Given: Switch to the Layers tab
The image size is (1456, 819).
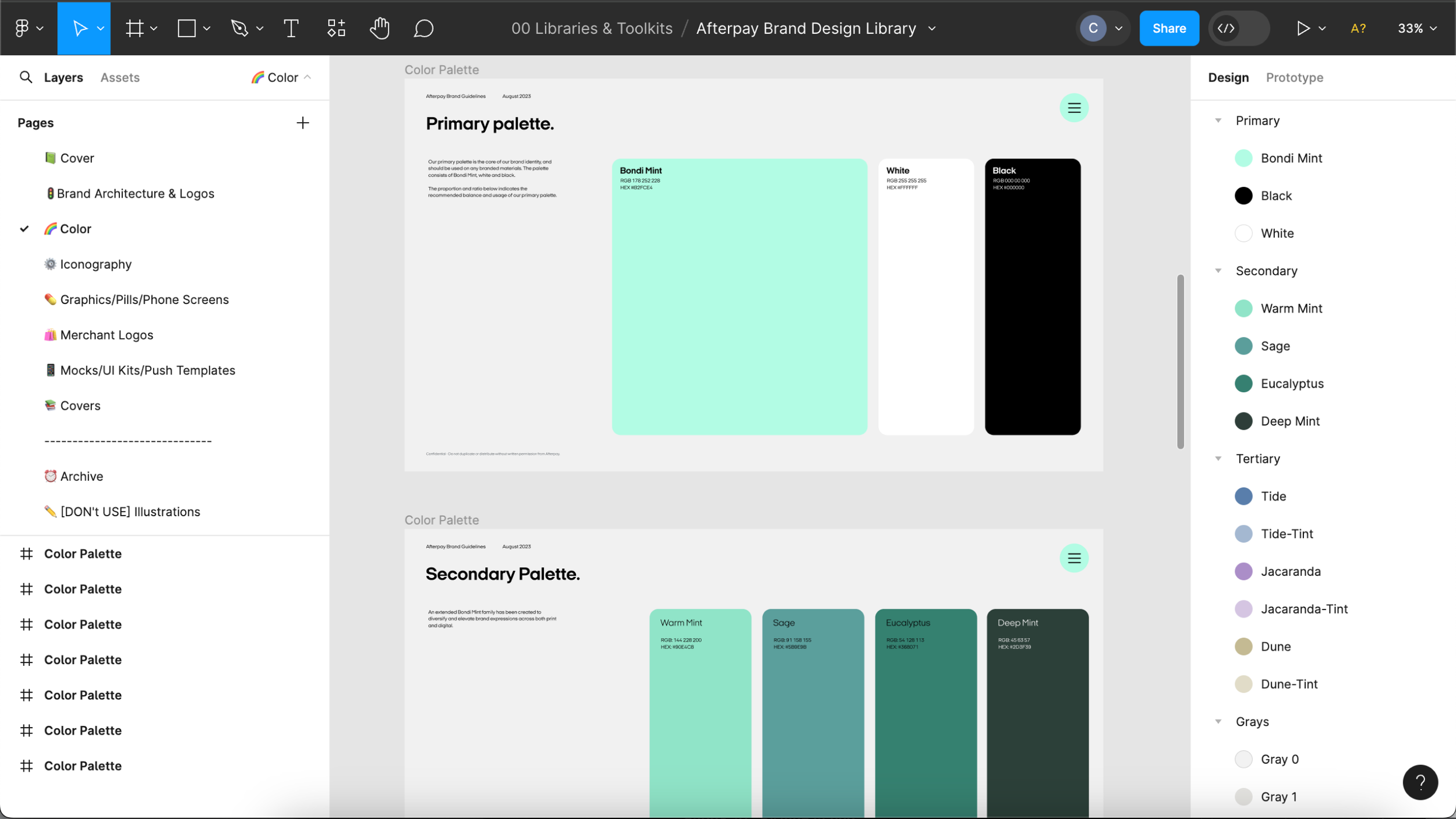Looking at the screenshot, I should [x=63, y=77].
